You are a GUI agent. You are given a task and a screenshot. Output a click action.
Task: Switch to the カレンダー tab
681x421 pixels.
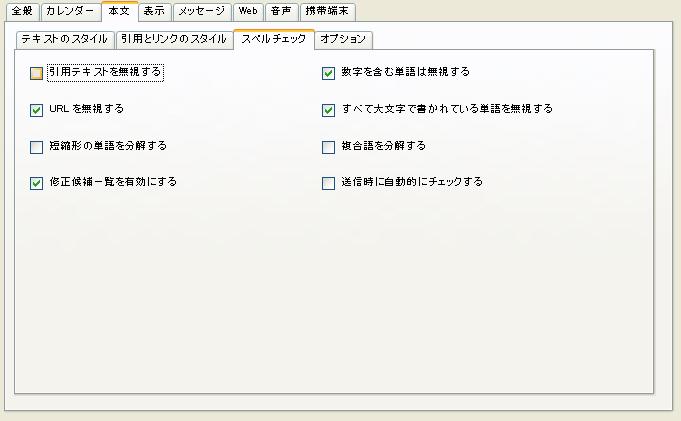tap(70, 12)
